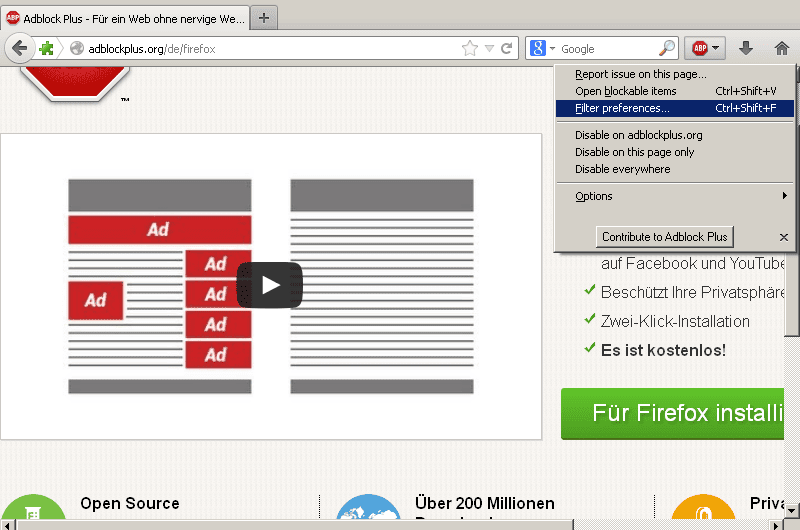Click the browser back arrow button

(x=19, y=48)
